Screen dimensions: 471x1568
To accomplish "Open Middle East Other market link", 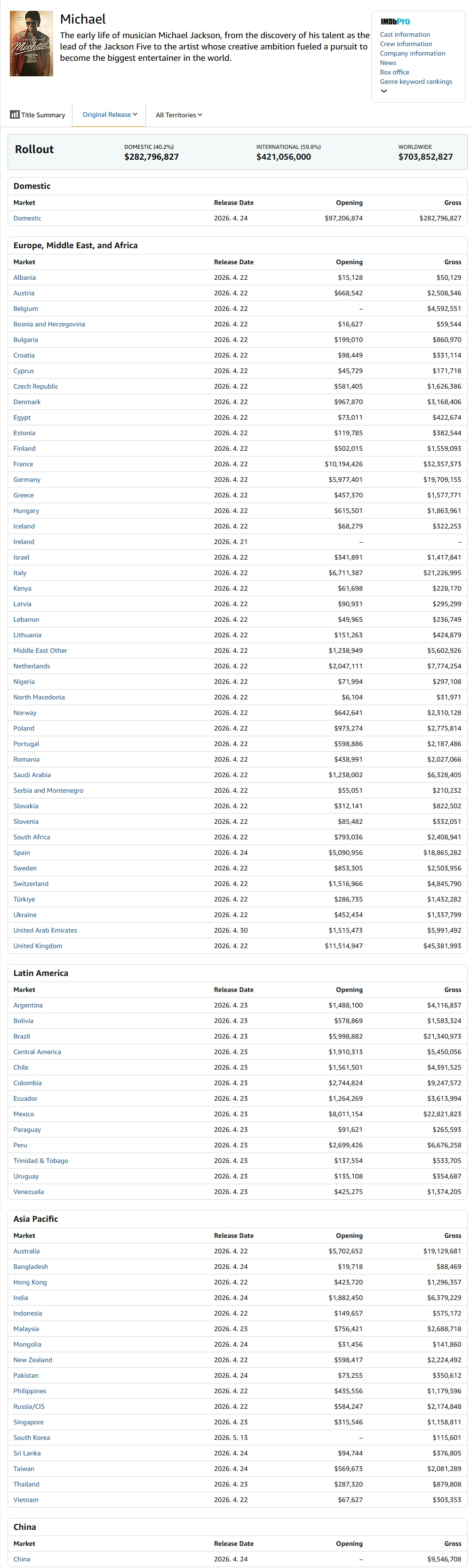I will coord(40,650).
